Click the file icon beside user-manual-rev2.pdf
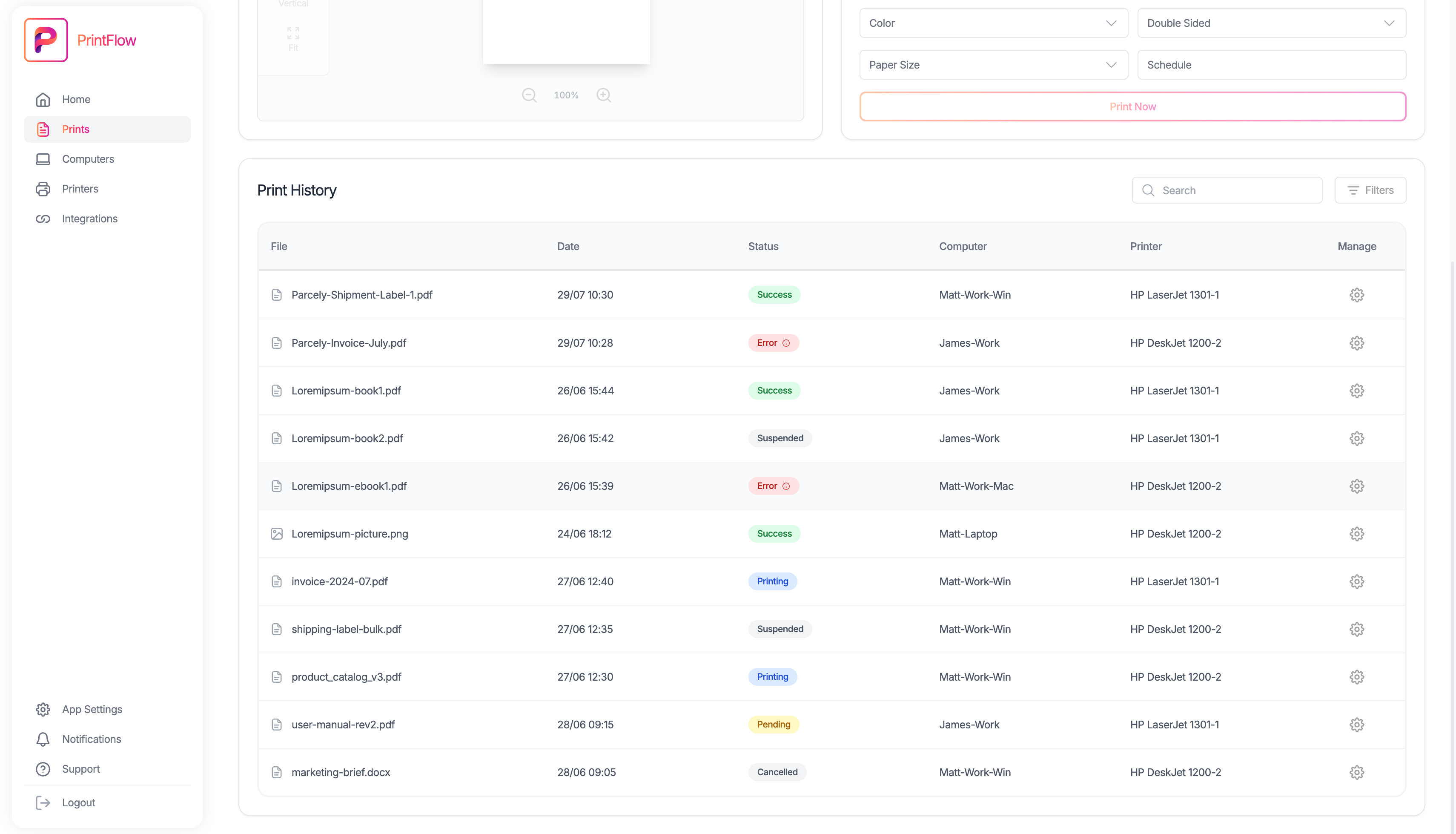The width and height of the screenshot is (1456, 834). 276,725
